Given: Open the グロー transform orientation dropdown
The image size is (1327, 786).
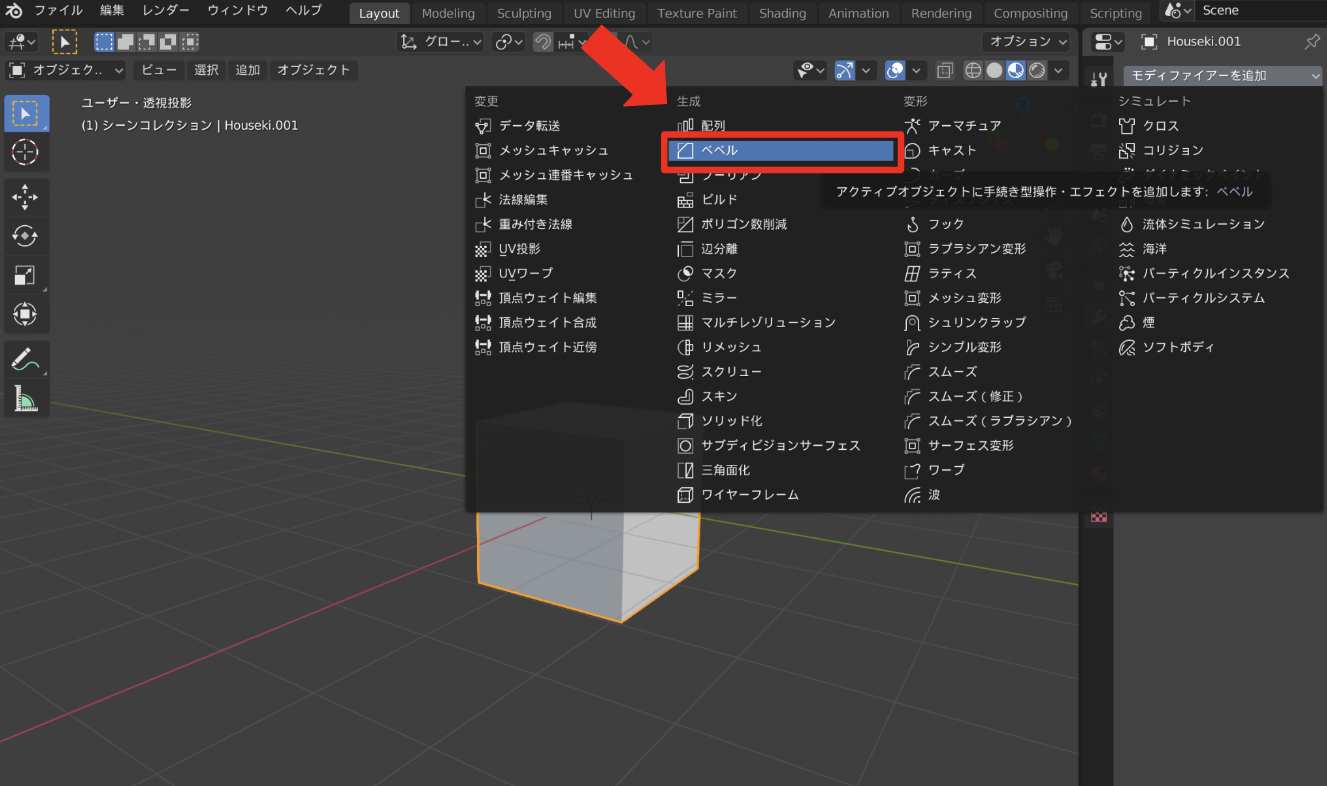Looking at the screenshot, I should [x=441, y=42].
